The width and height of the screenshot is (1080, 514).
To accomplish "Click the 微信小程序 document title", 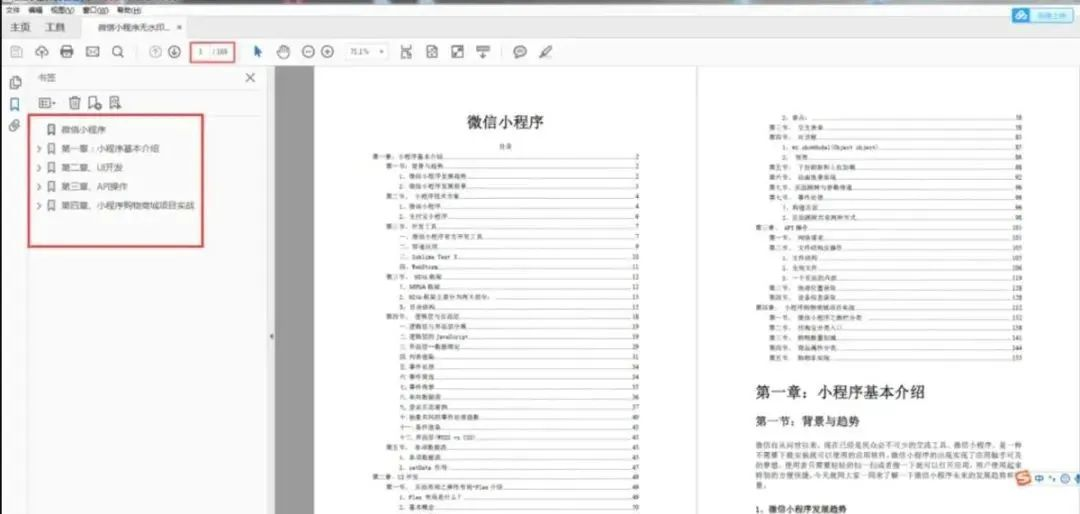I will tap(506, 123).
